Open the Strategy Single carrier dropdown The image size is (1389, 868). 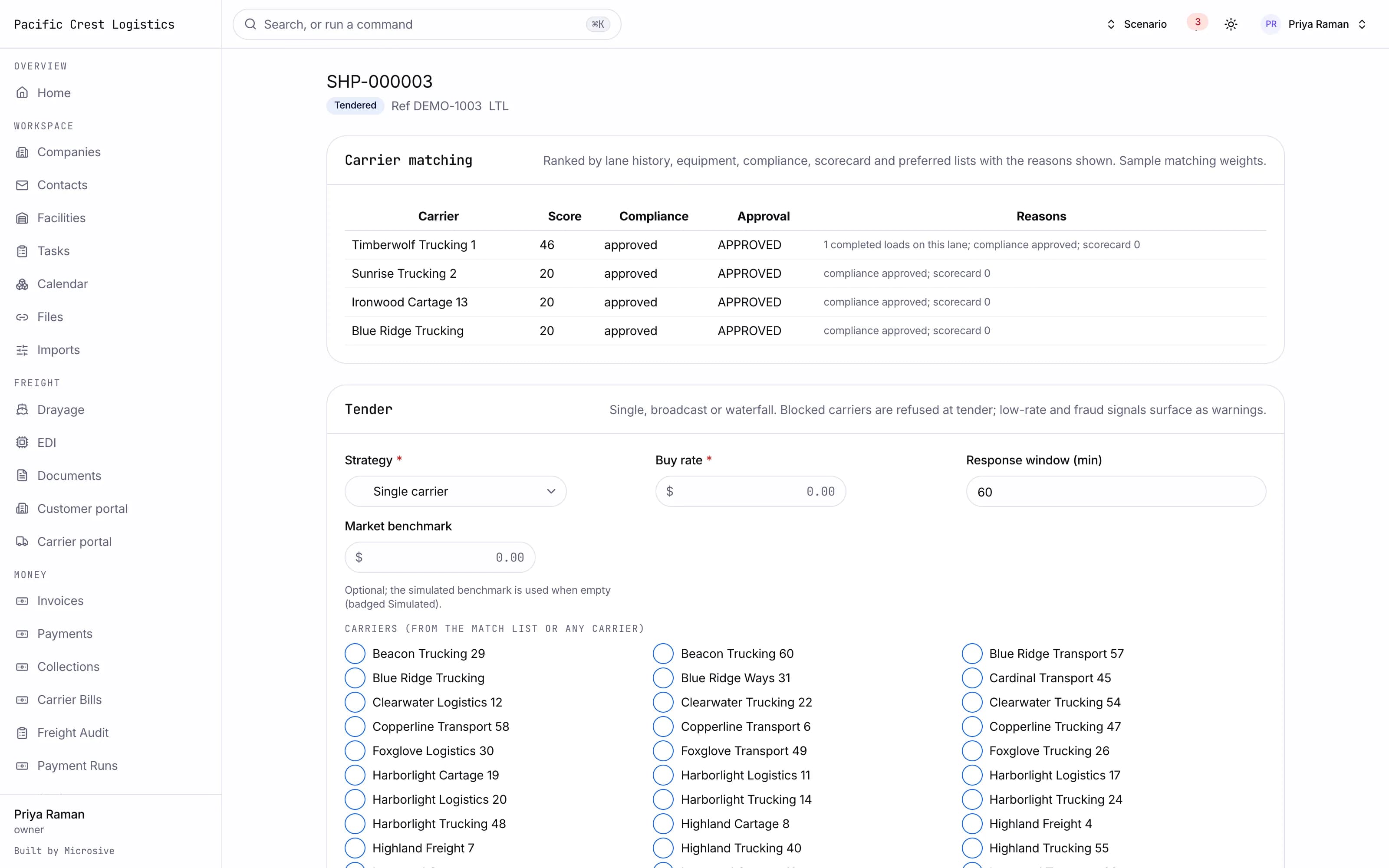tap(455, 491)
